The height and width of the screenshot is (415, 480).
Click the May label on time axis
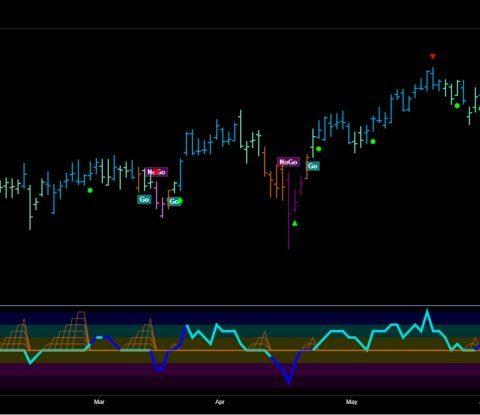351,402
